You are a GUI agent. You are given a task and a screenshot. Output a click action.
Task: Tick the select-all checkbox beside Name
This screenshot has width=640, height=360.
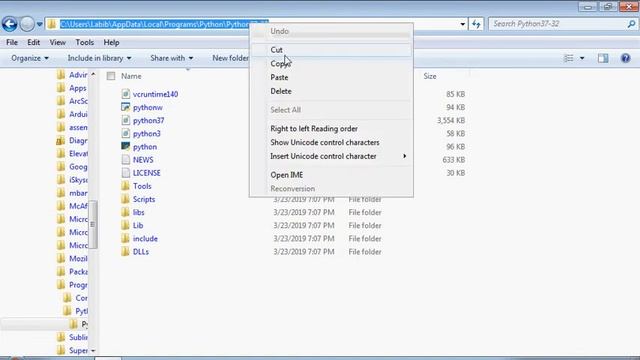[x=111, y=76]
